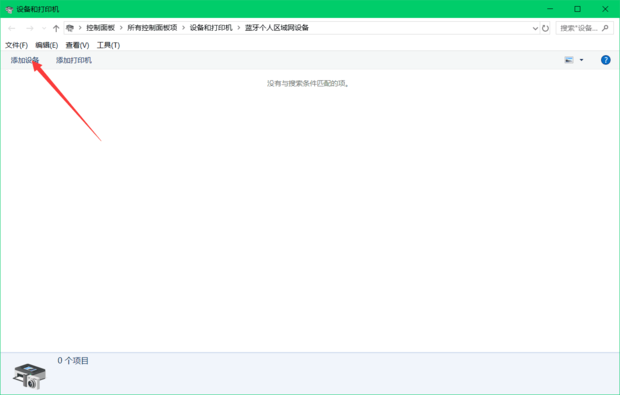Select 蓝牙个人区域网设备 breadcrumb segment
This screenshot has height=395, width=620.
point(277,28)
